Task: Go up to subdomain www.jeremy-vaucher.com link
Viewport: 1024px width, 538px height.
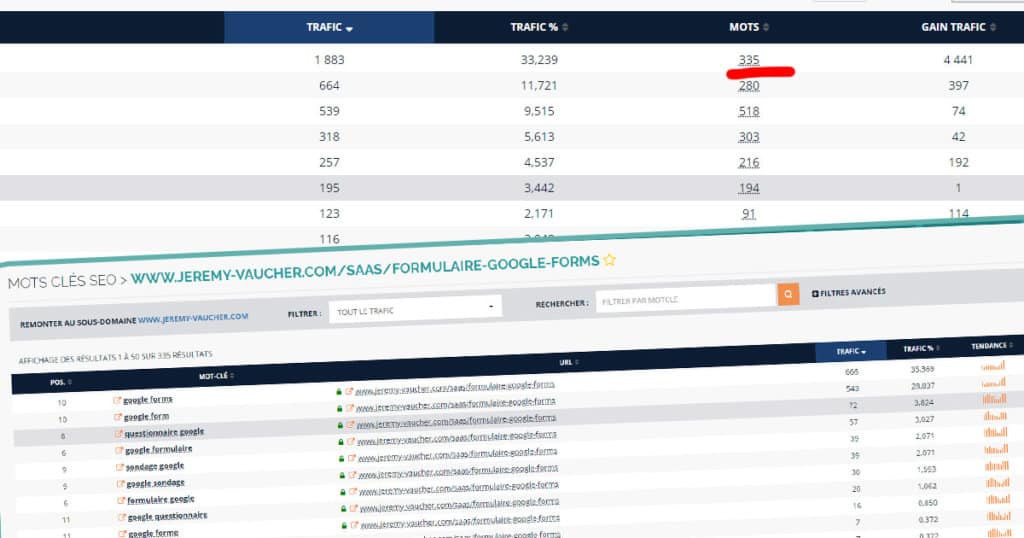Action: click(193, 318)
